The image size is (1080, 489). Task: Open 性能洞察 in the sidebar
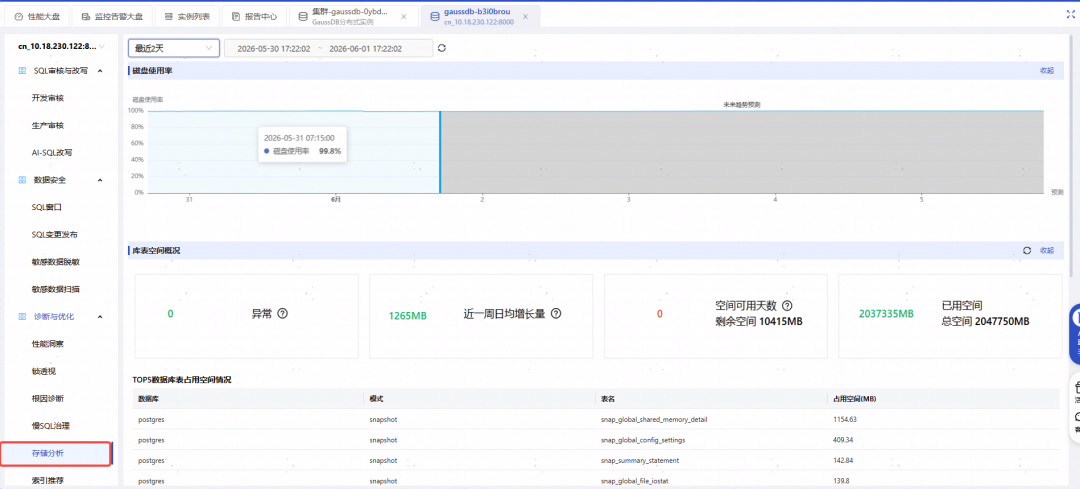(48, 344)
